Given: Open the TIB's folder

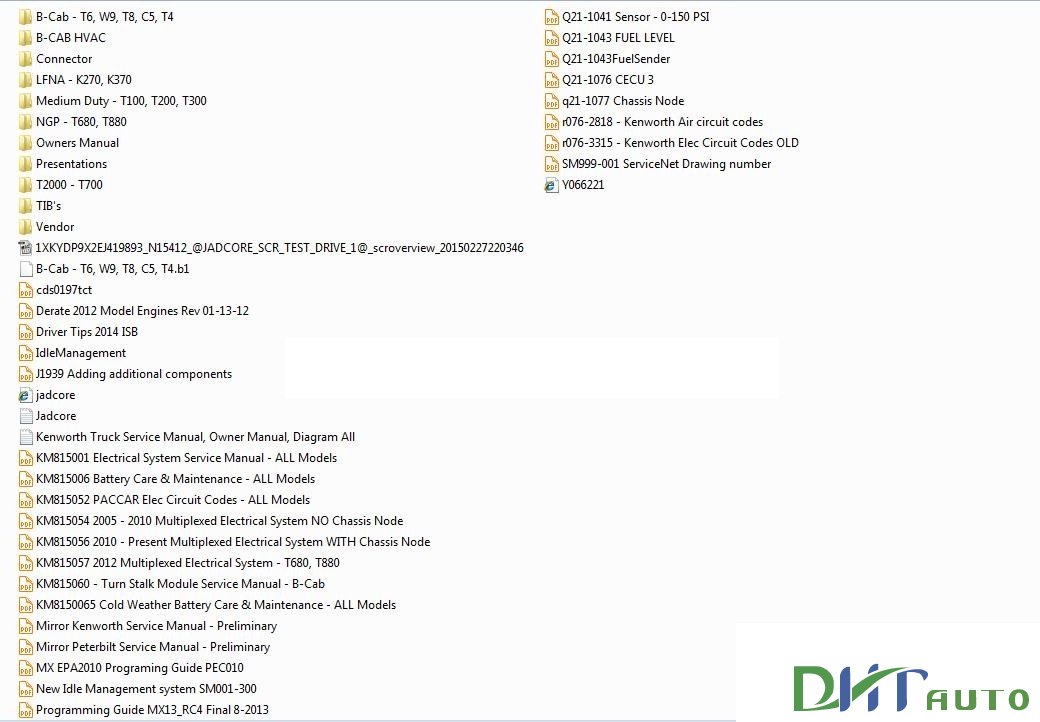Looking at the screenshot, I should pos(47,205).
